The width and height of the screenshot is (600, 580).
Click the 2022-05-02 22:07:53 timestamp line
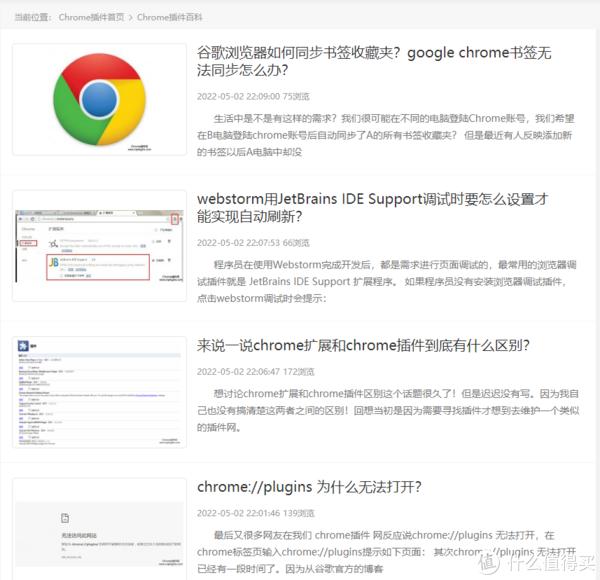[253, 243]
